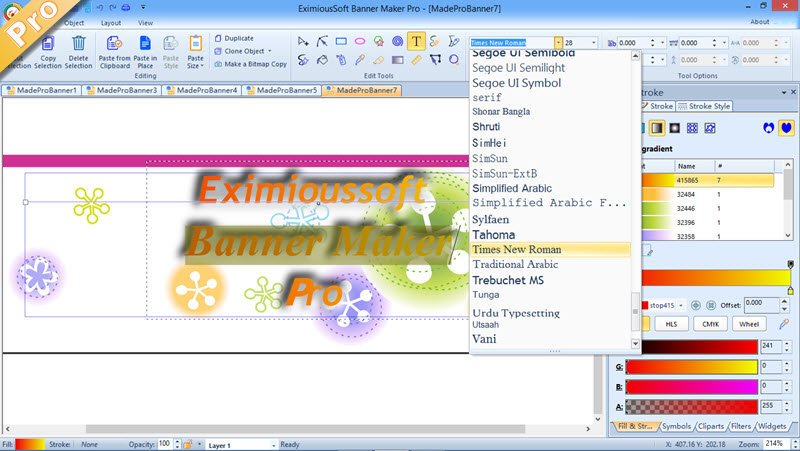Click the Paste in Place icon
The height and width of the screenshot is (451, 800).
(x=145, y=44)
